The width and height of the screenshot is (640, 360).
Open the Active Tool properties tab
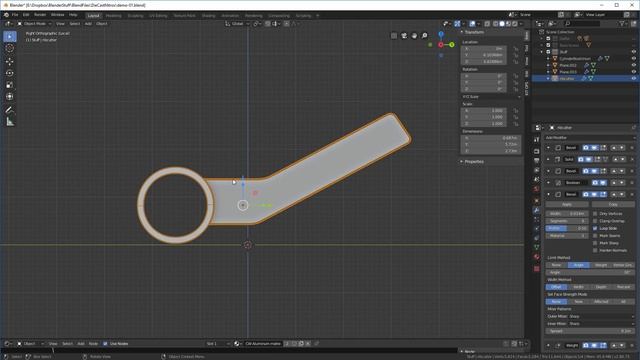[x=536, y=140]
